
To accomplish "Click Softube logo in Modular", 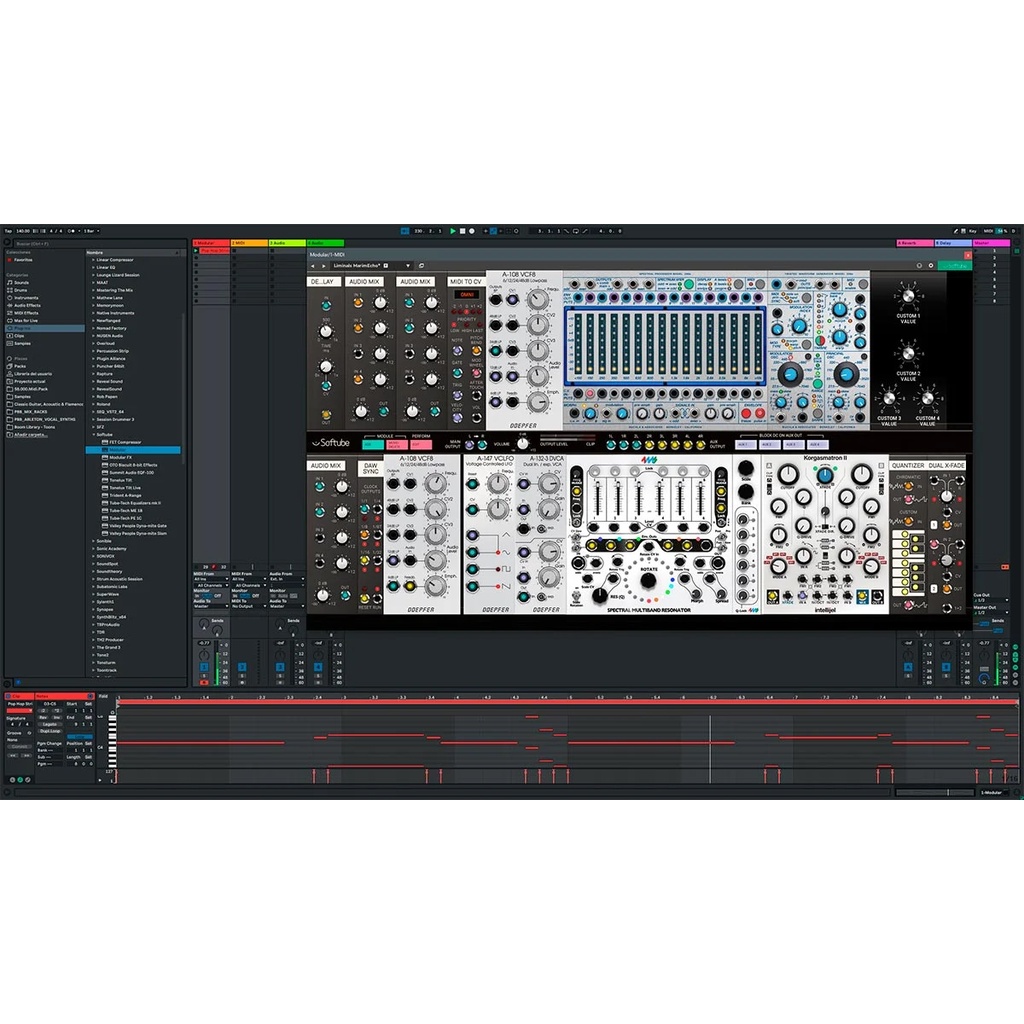I will coord(330,443).
